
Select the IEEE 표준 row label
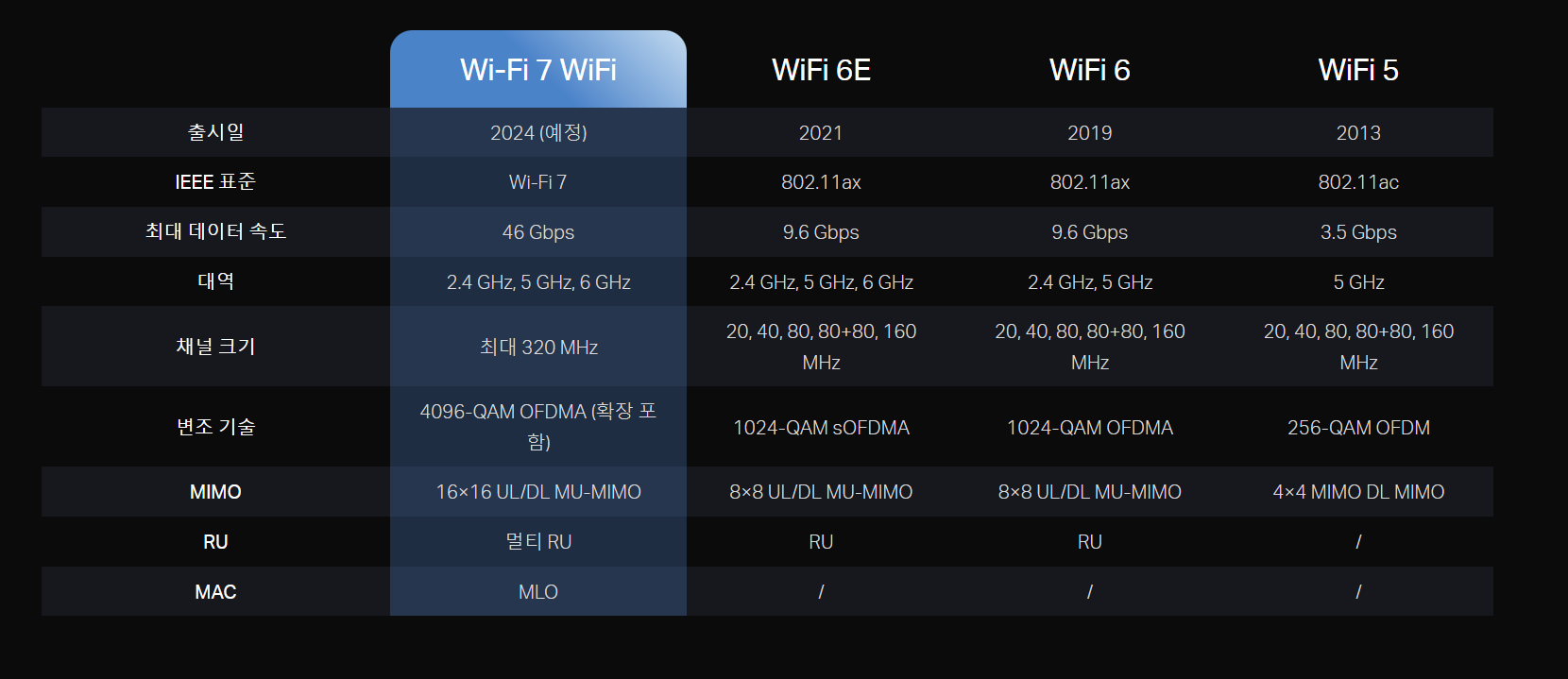(x=215, y=182)
